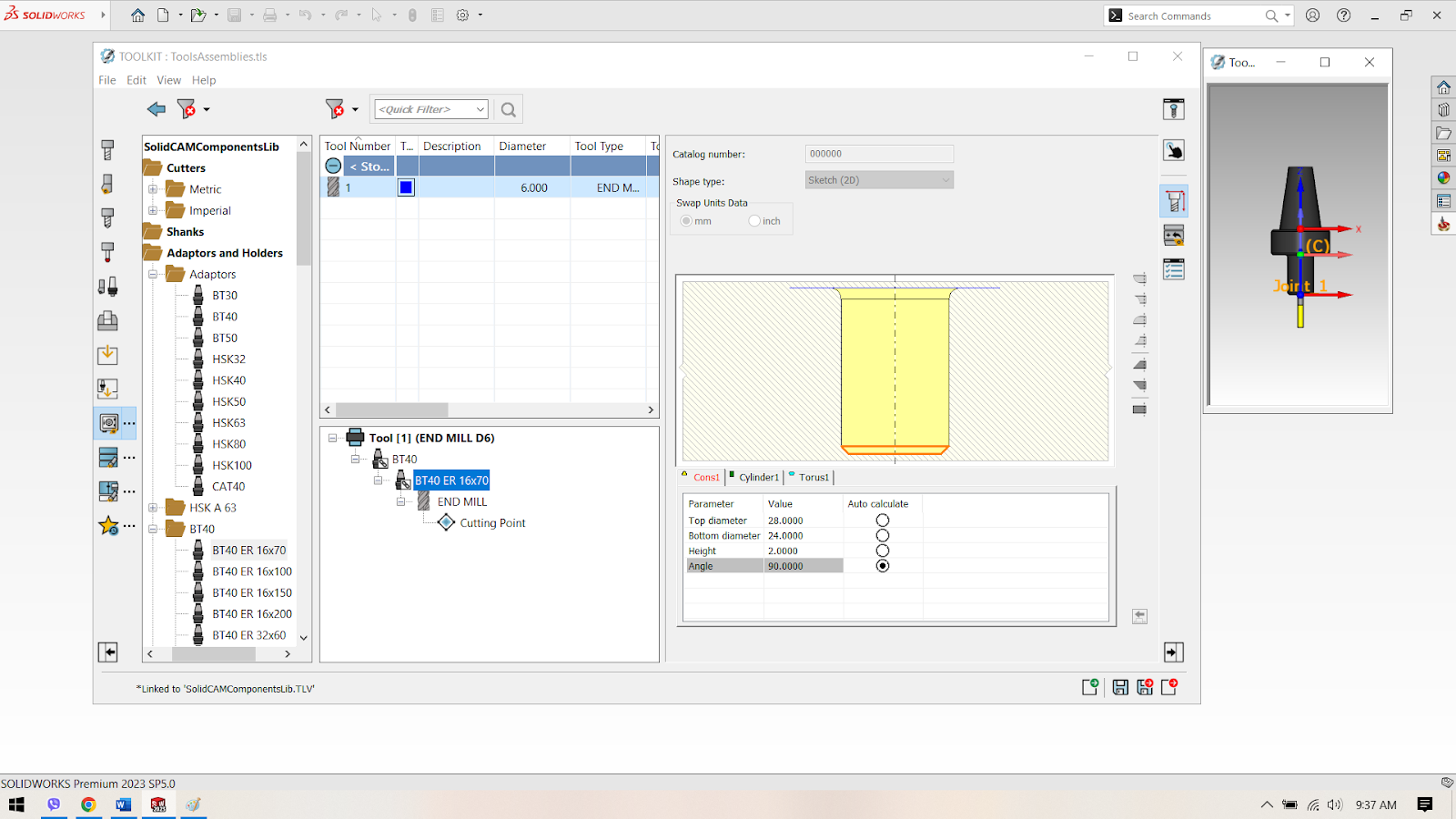Open the View menu in TOOLKIT
Screen dimensions: 1456x819
[168, 80]
